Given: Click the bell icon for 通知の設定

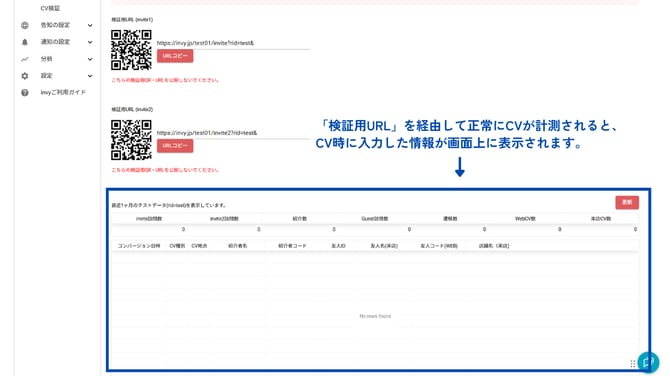Looking at the screenshot, I should [25, 42].
